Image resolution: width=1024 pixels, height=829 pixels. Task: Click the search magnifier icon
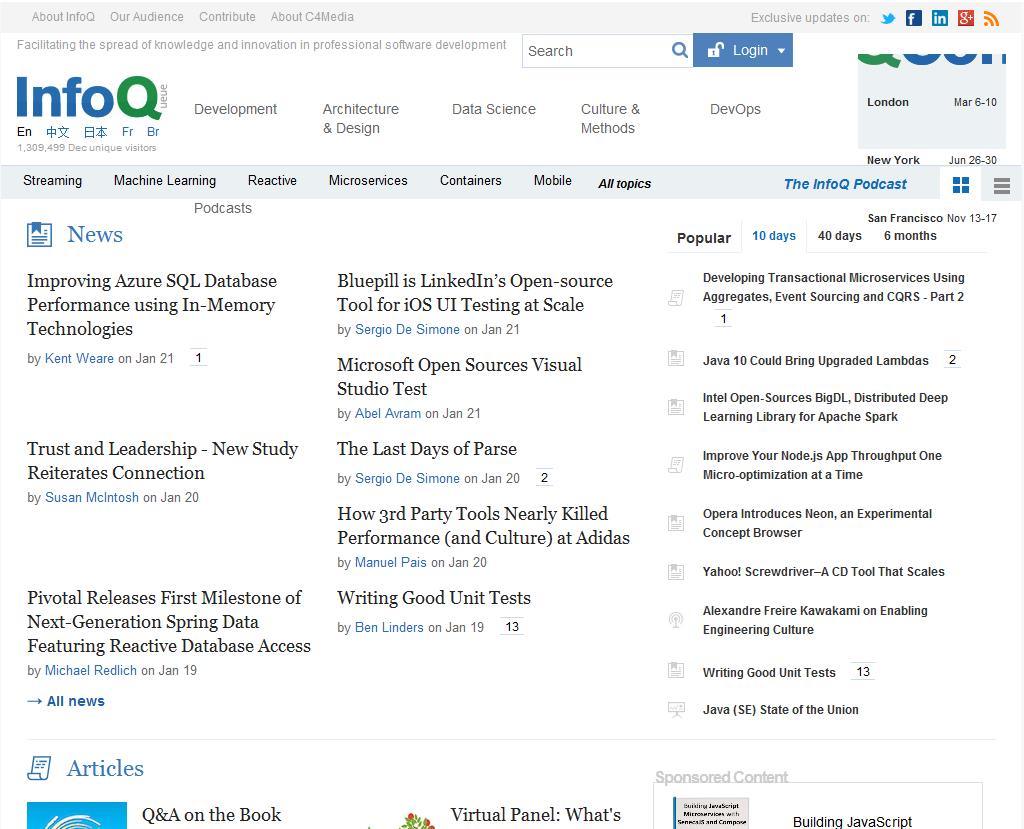coord(680,50)
